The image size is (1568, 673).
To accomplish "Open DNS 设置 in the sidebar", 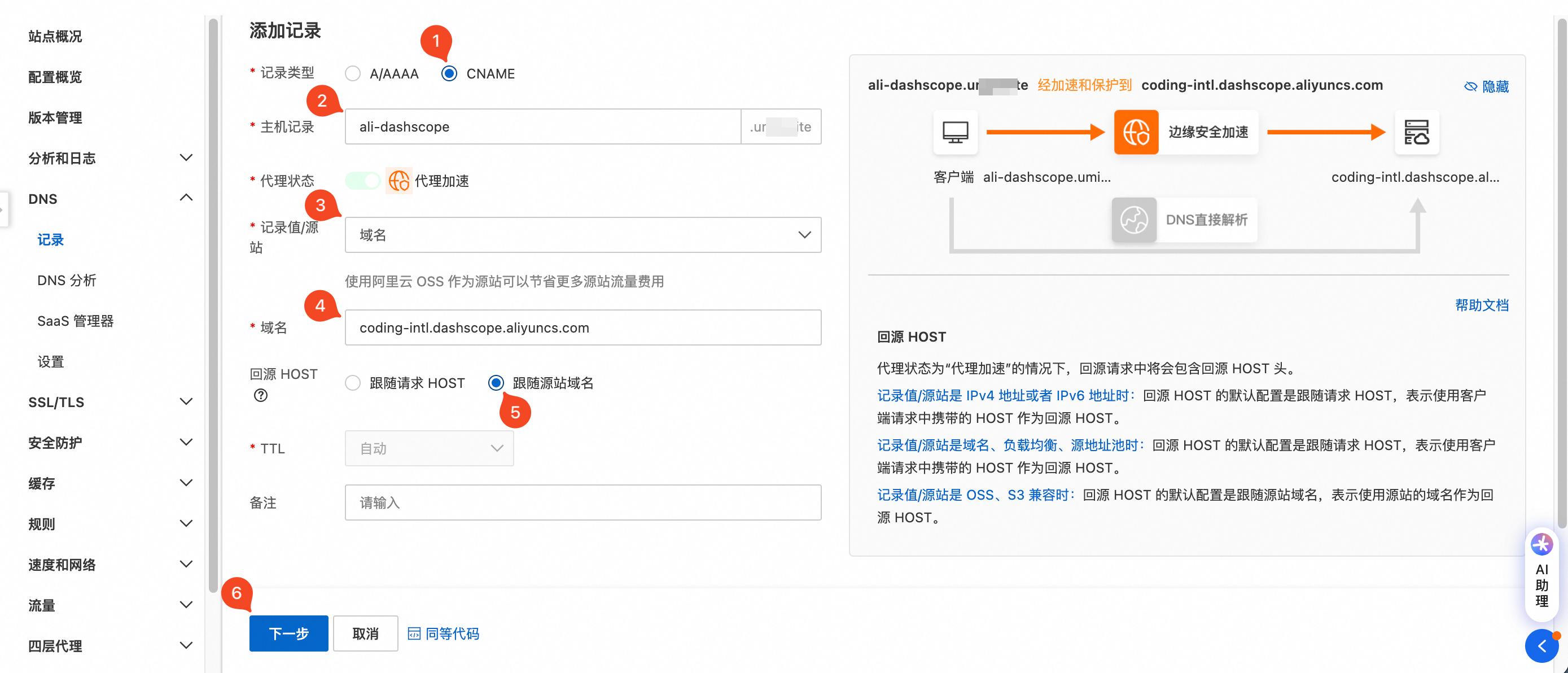I will click(x=51, y=362).
